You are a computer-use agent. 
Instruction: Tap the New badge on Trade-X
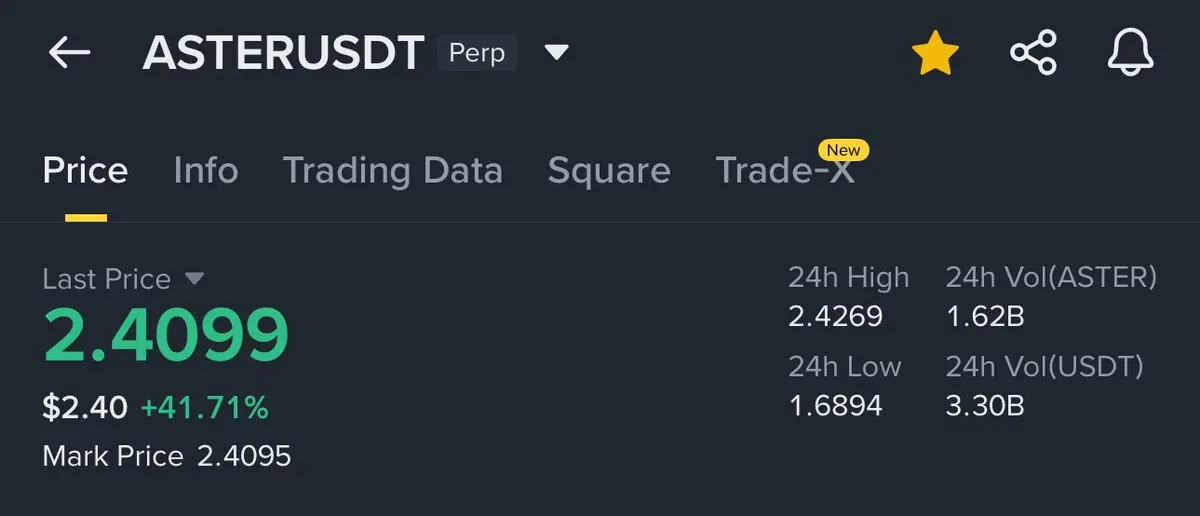[x=843, y=150]
